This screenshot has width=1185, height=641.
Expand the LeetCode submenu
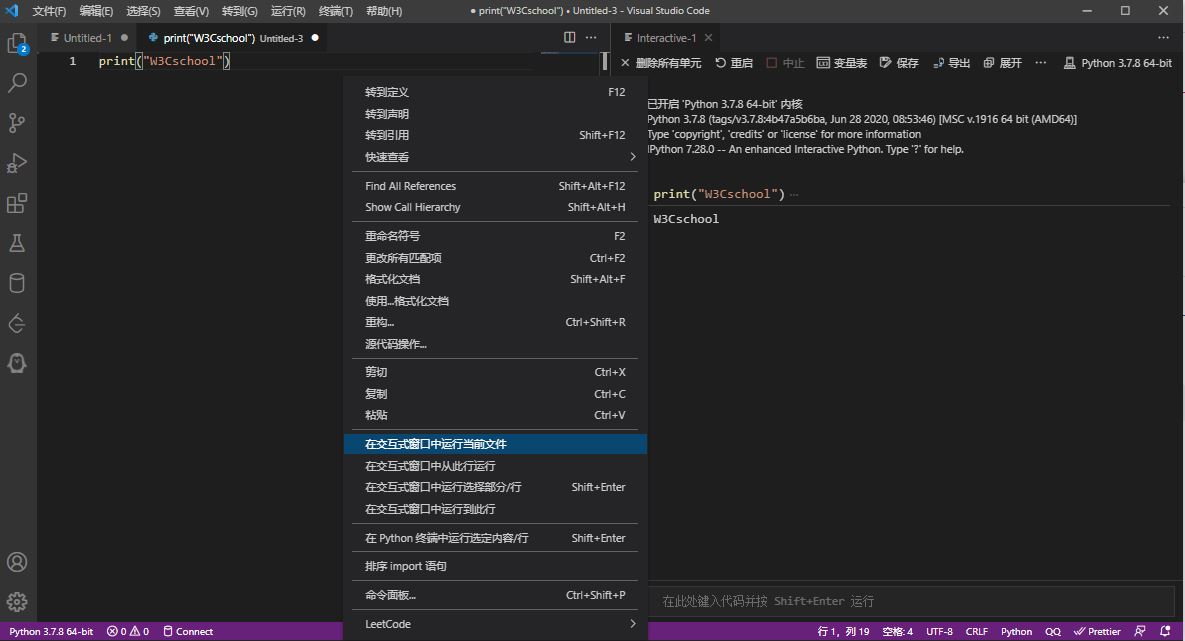495,624
